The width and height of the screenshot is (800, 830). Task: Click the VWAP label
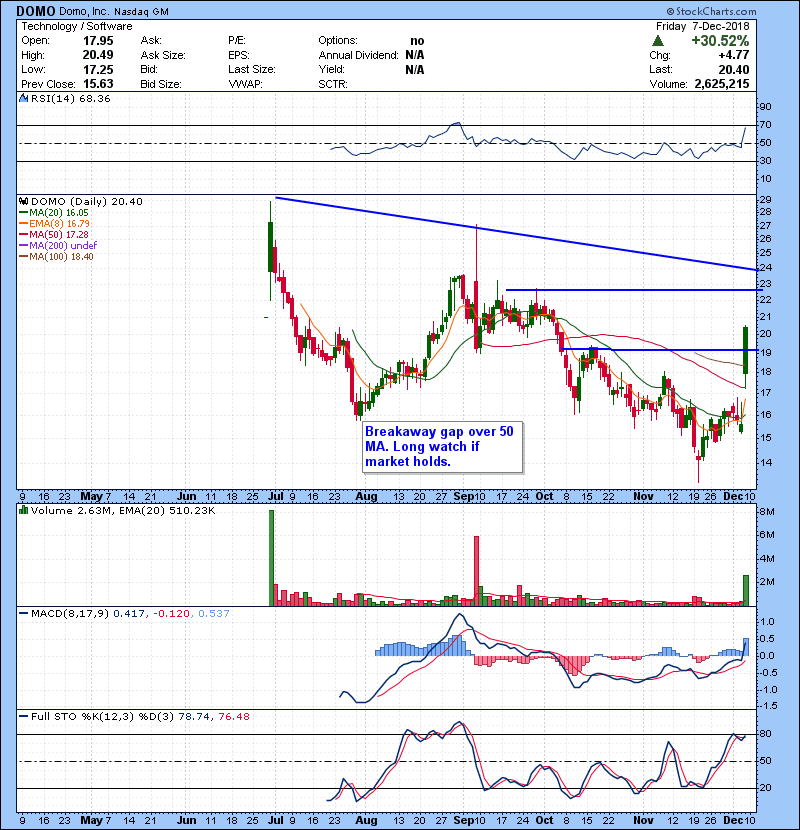pyautogui.click(x=245, y=84)
